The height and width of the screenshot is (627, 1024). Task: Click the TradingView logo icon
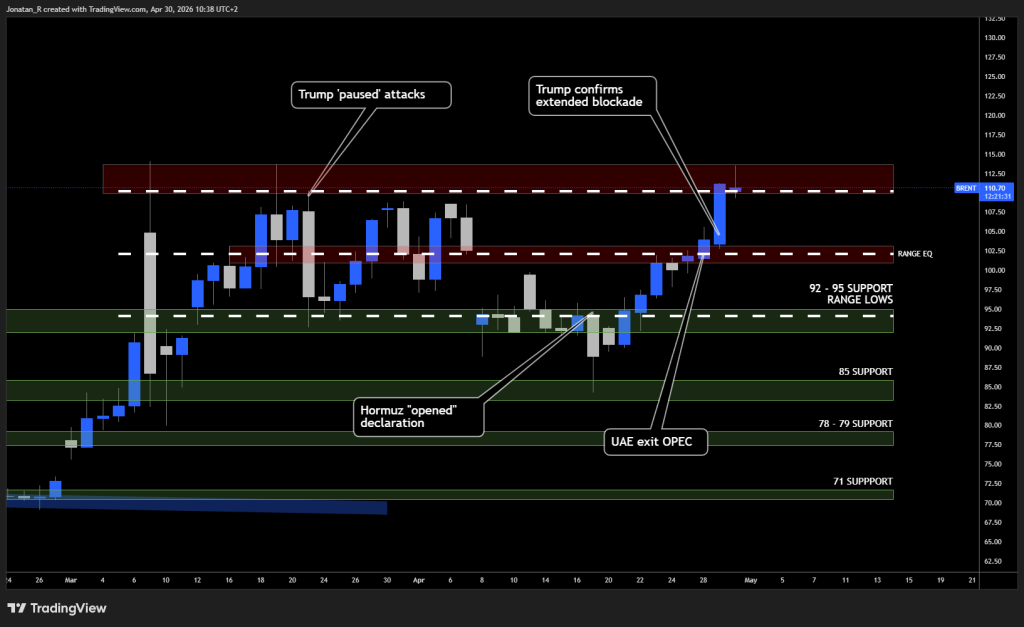coord(17,608)
